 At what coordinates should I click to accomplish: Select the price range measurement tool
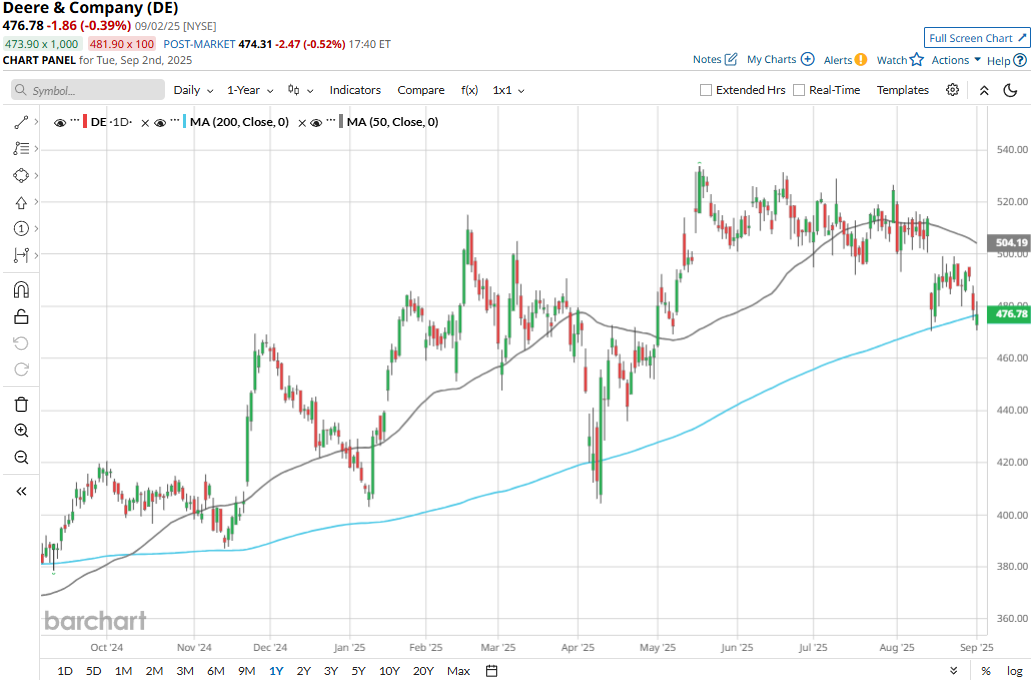coord(21,255)
